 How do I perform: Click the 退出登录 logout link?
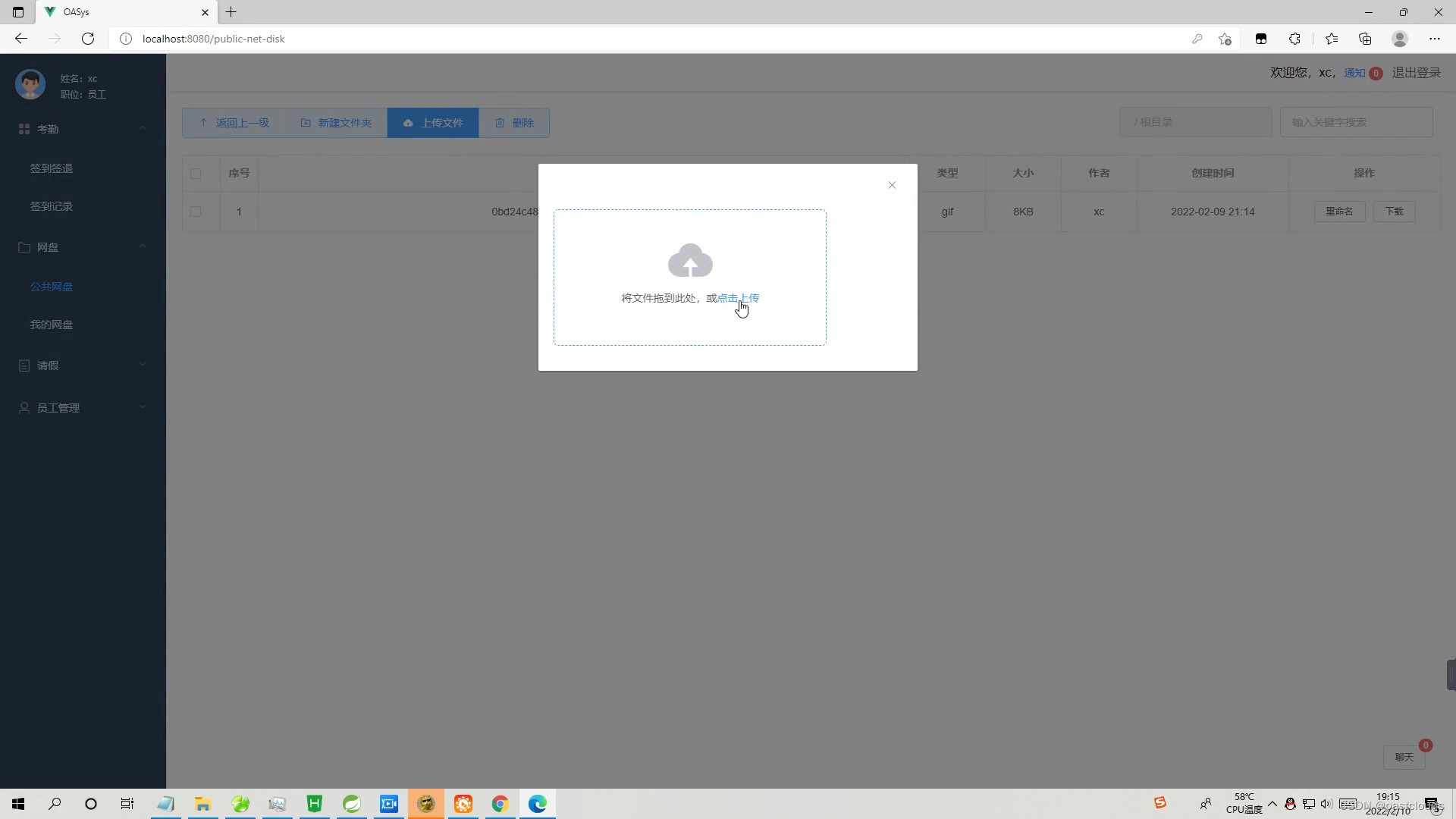[1416, 73]
